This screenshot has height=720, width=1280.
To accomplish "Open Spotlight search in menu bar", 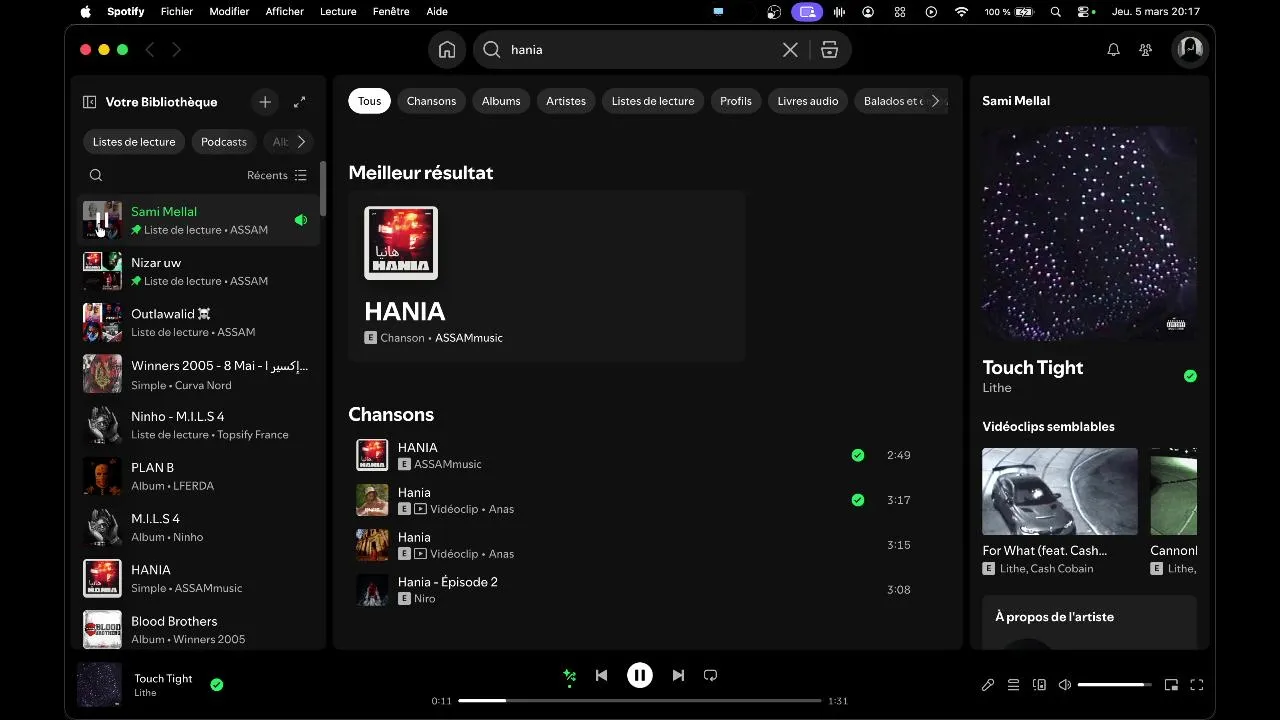I will click(x=1056, y=12).
